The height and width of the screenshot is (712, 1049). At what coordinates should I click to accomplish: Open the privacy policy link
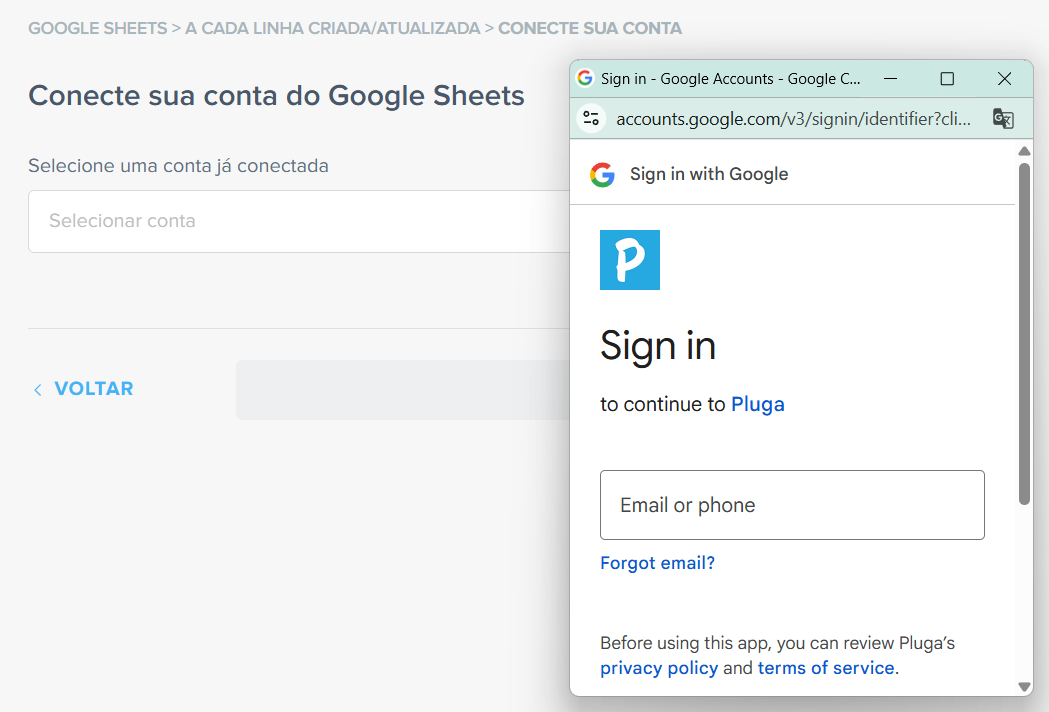[x=659, y=668]
